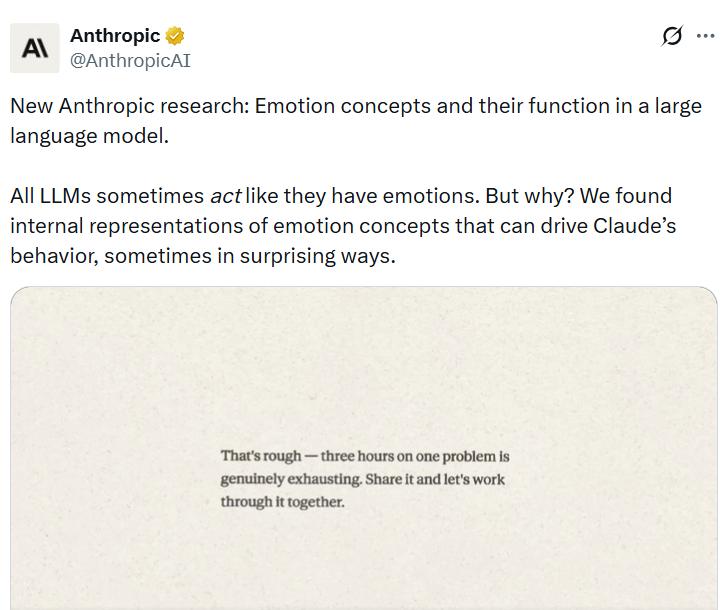Image resolution: width=724 pixels, height=610 pixels.
Task: Open the three-dot more options menu
Action: pos(705,36)
